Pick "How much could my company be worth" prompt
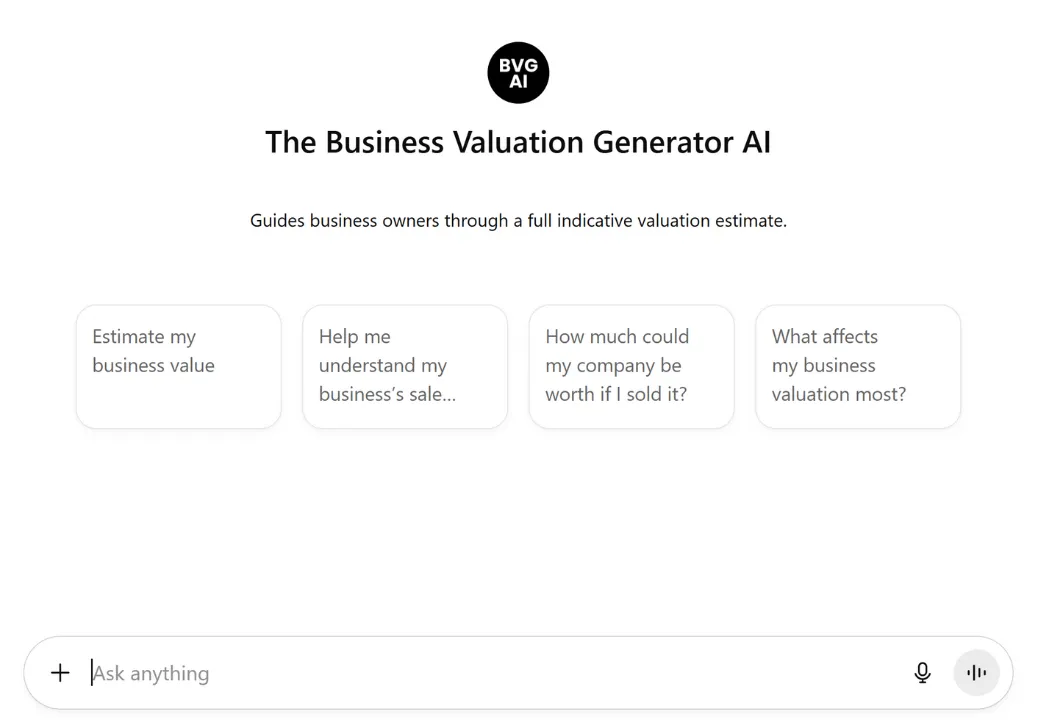Screen dimensions: 1037x720 point(631,366)
